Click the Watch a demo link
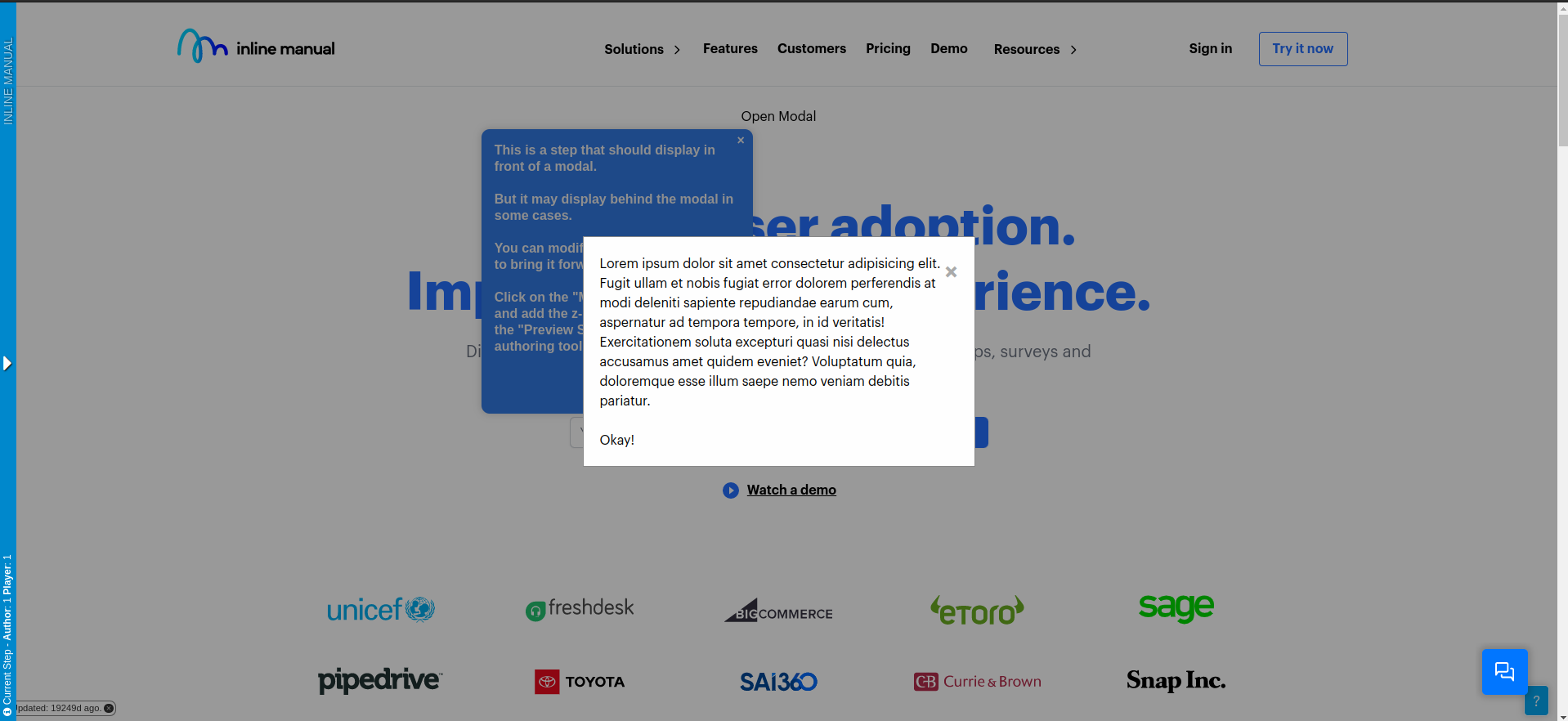 point(791,490)
